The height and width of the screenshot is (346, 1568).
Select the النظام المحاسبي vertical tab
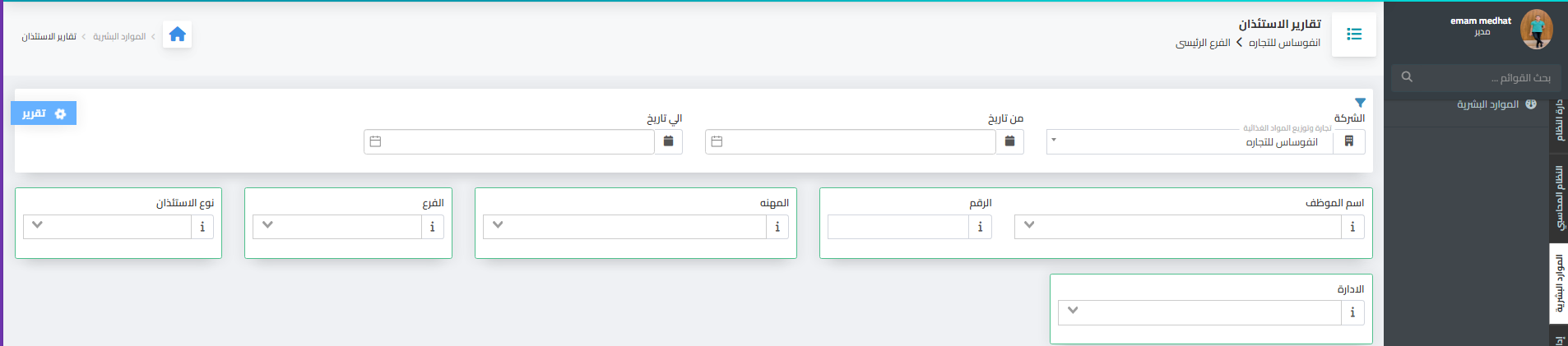point(1559,197)
